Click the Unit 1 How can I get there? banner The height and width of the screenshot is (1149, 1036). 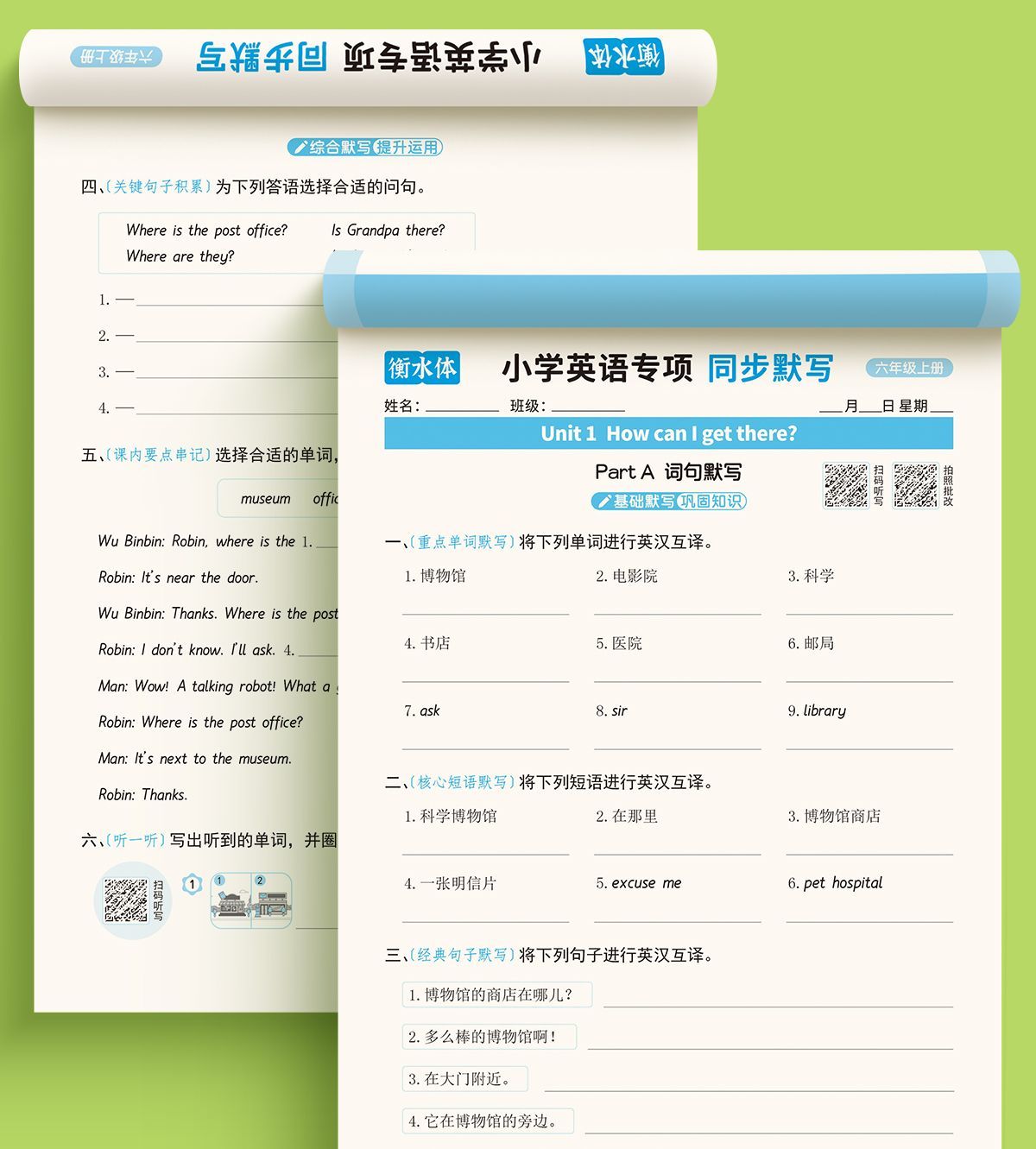pos(668,433)
